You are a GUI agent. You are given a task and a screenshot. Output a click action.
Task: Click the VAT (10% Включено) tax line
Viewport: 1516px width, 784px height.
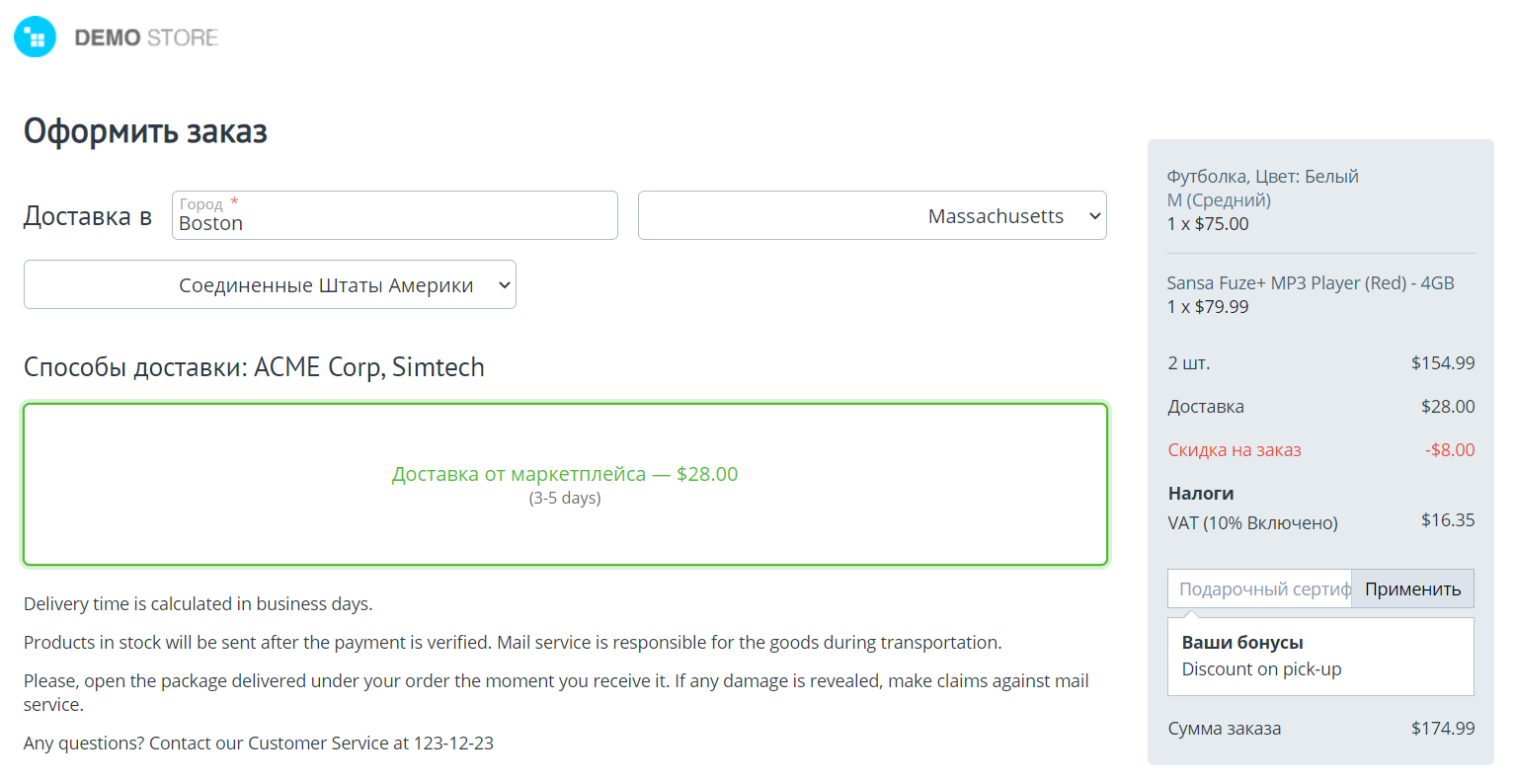pyautogui.click(x=1252, y=523)
